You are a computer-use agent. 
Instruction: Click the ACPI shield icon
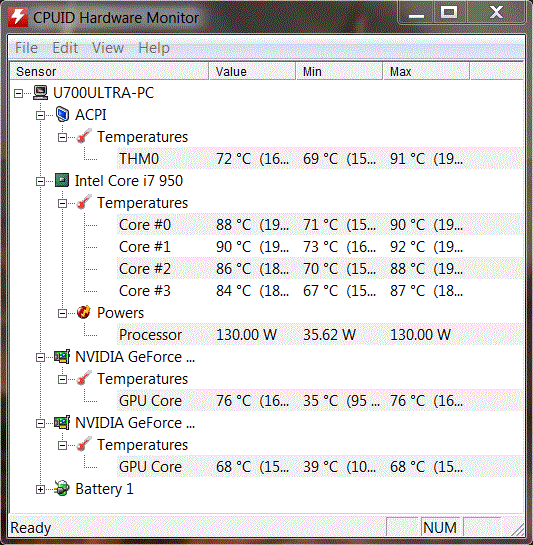click(x=62, y=114)
